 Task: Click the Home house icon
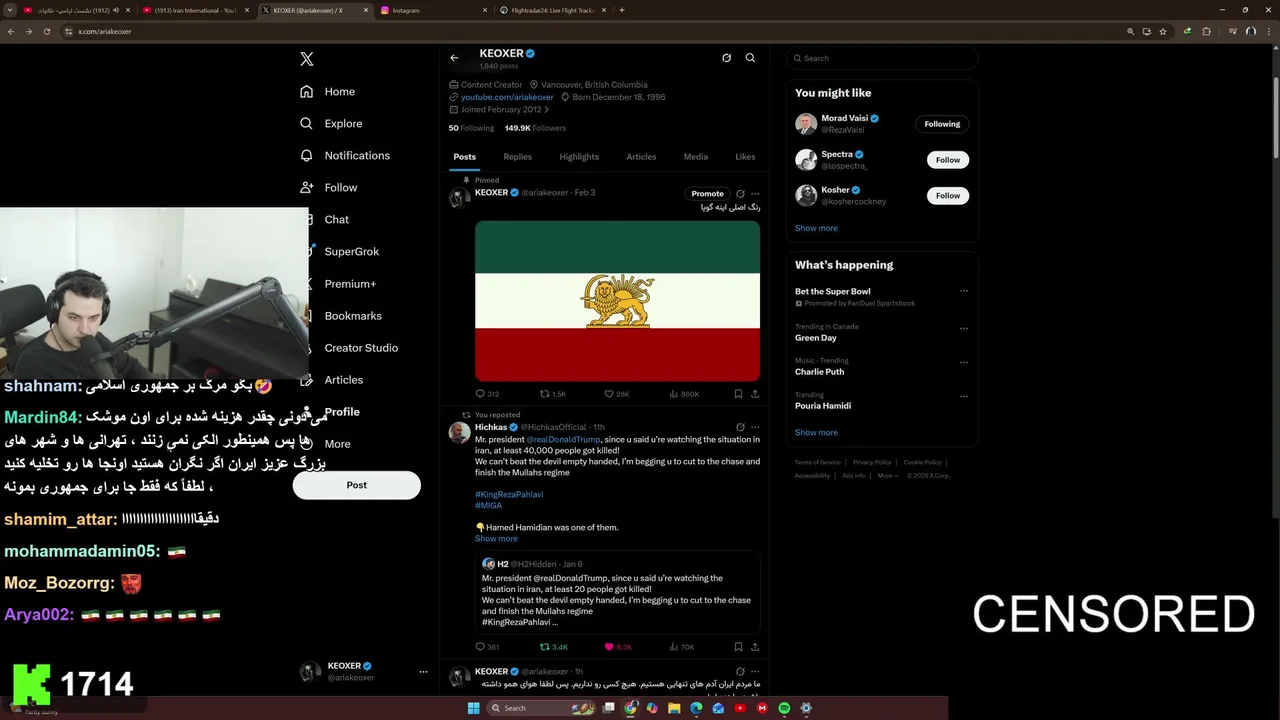tap(307, 91)
